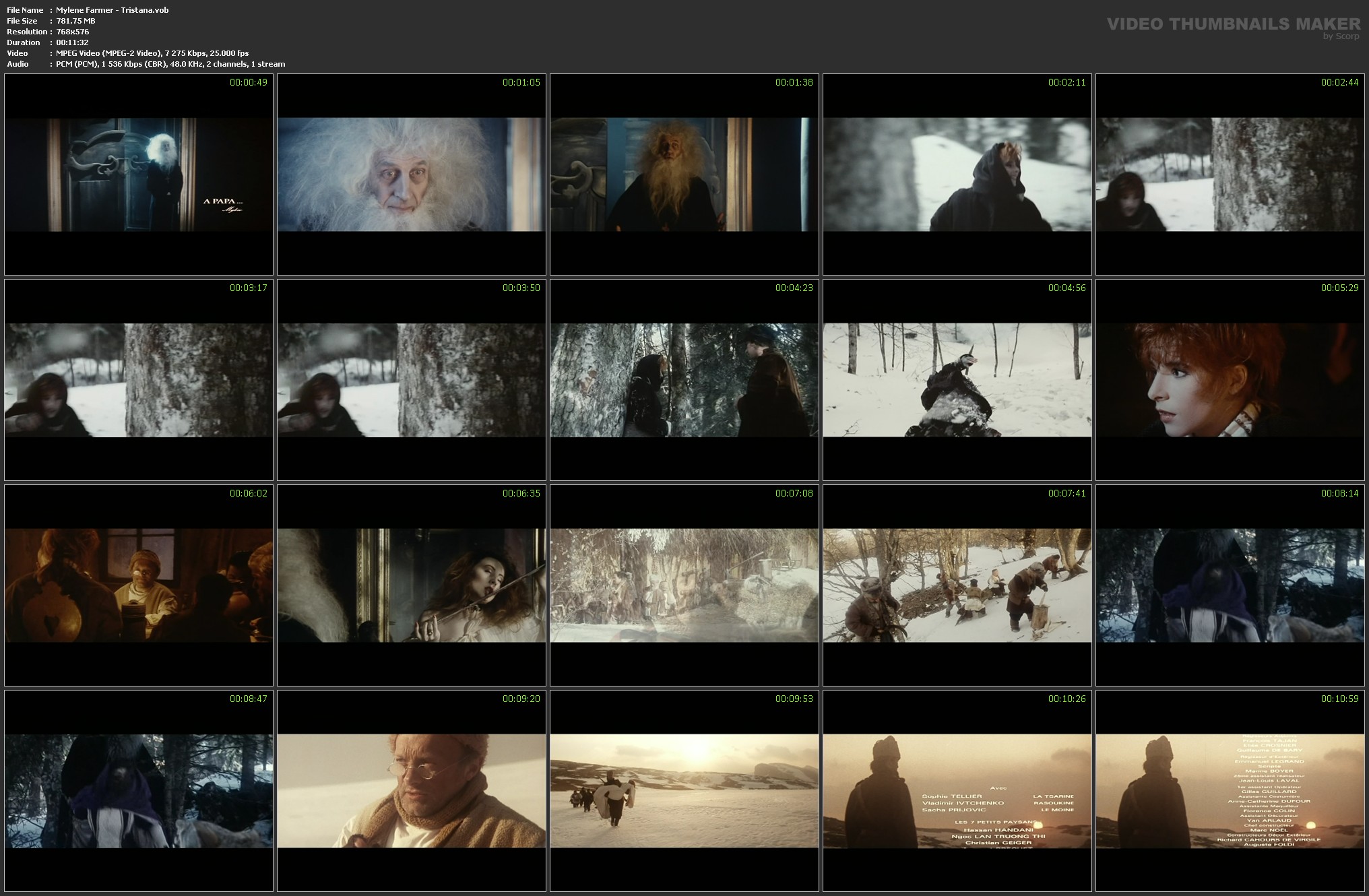Select the thumbnail at 00:03:50

[412, 380]
